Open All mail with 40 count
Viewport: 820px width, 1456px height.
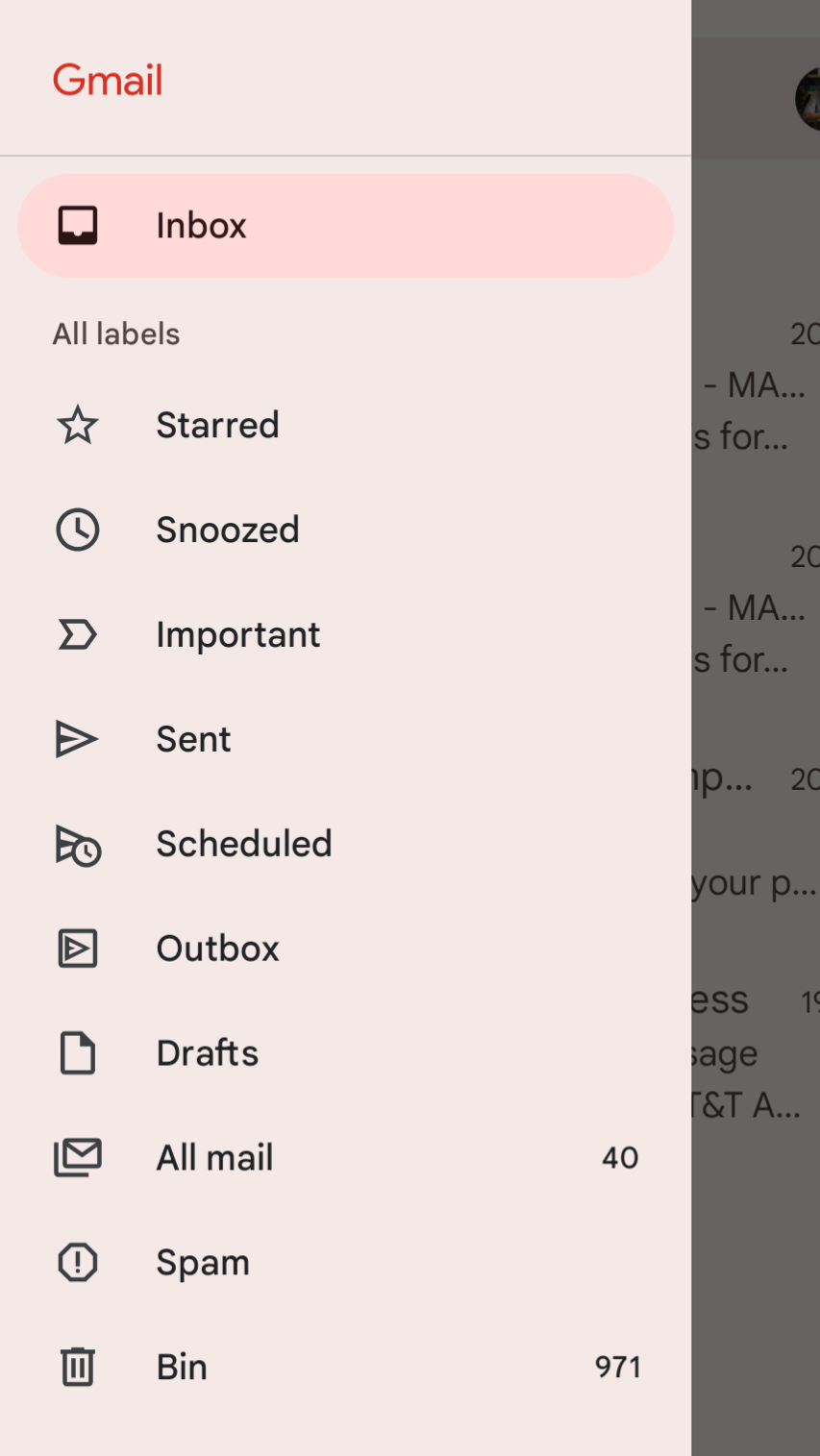click(345, 1158)
